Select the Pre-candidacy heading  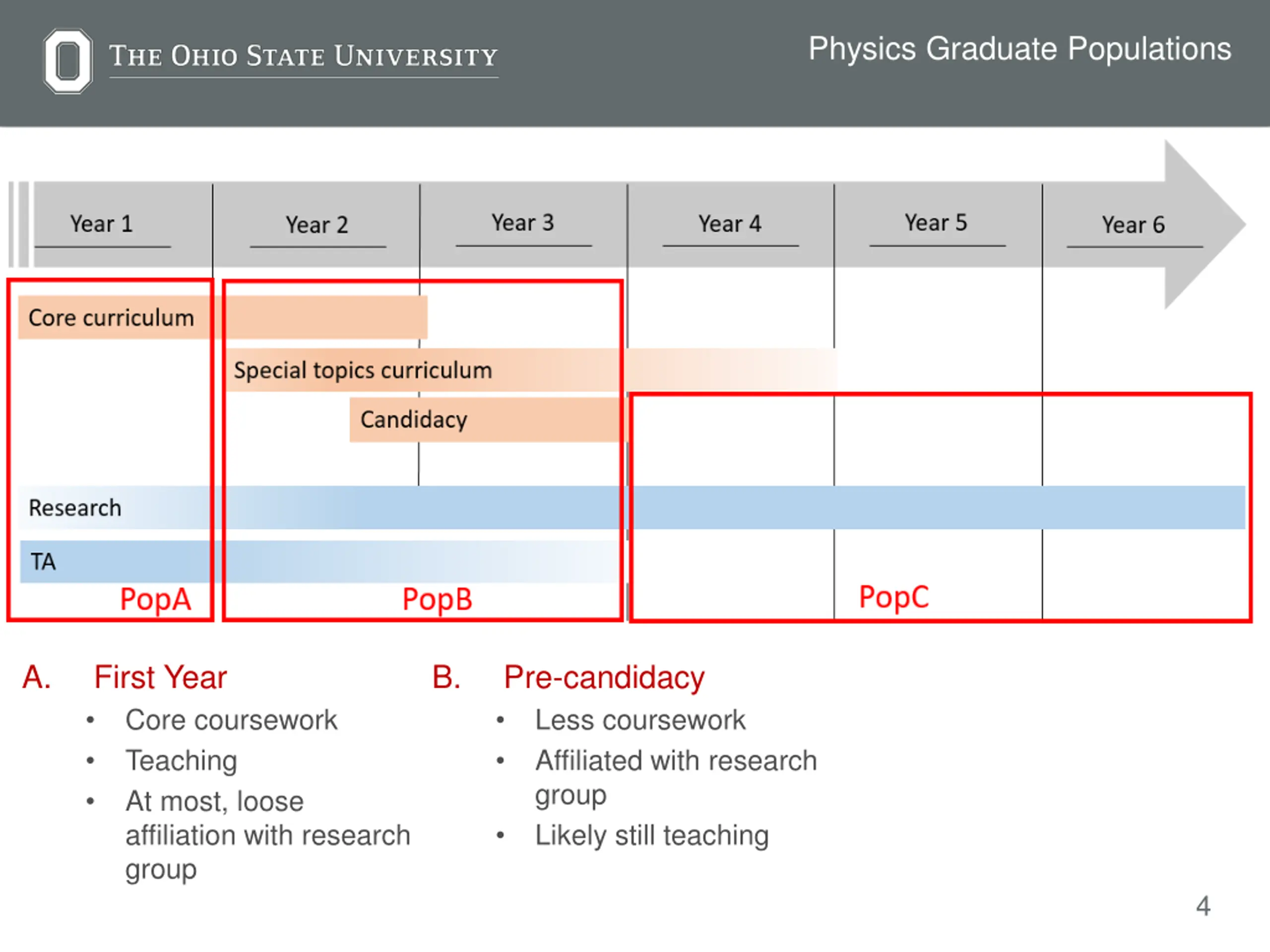[604, 678]
